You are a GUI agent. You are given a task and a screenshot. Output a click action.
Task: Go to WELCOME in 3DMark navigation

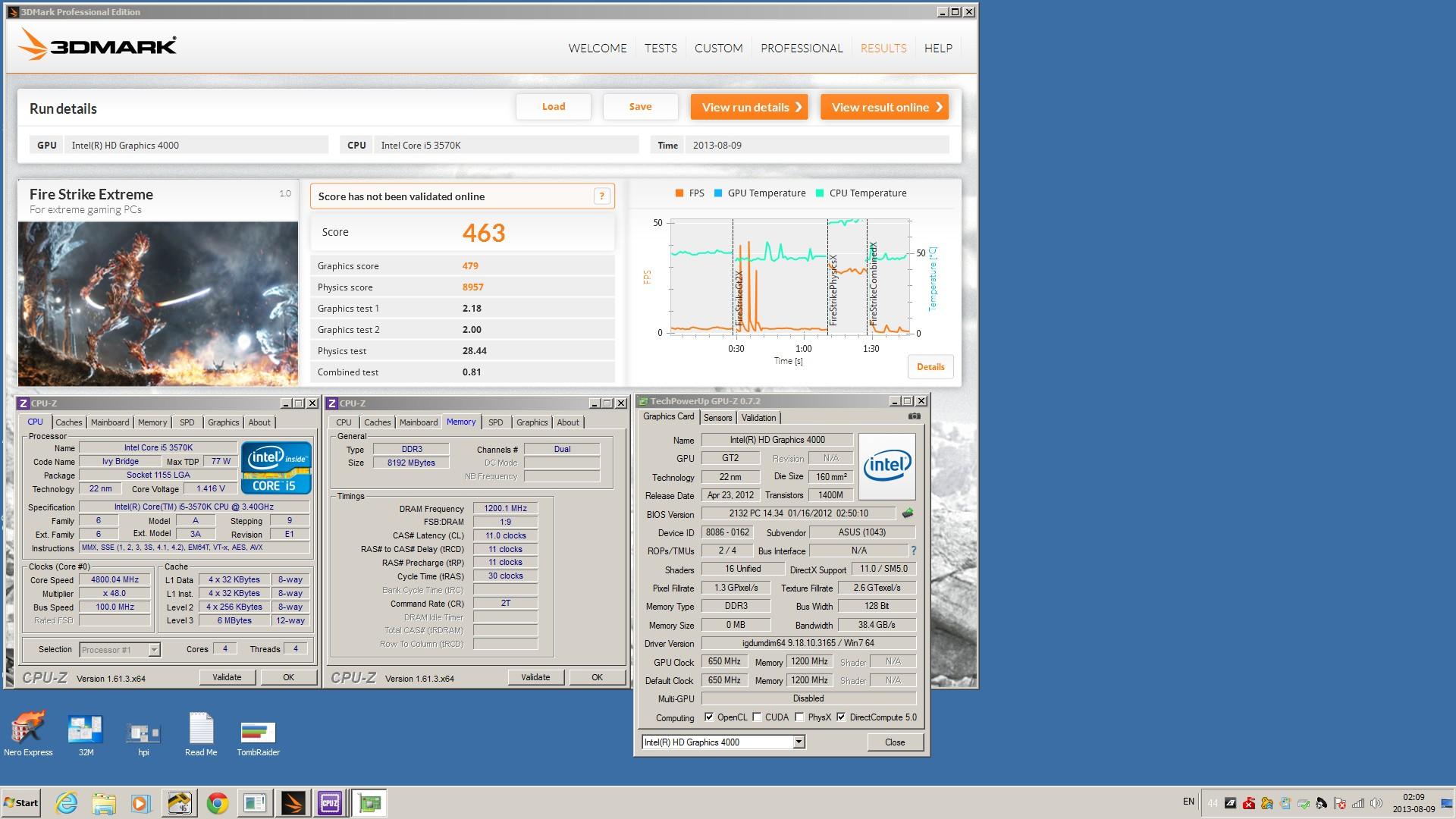(598, 48)
